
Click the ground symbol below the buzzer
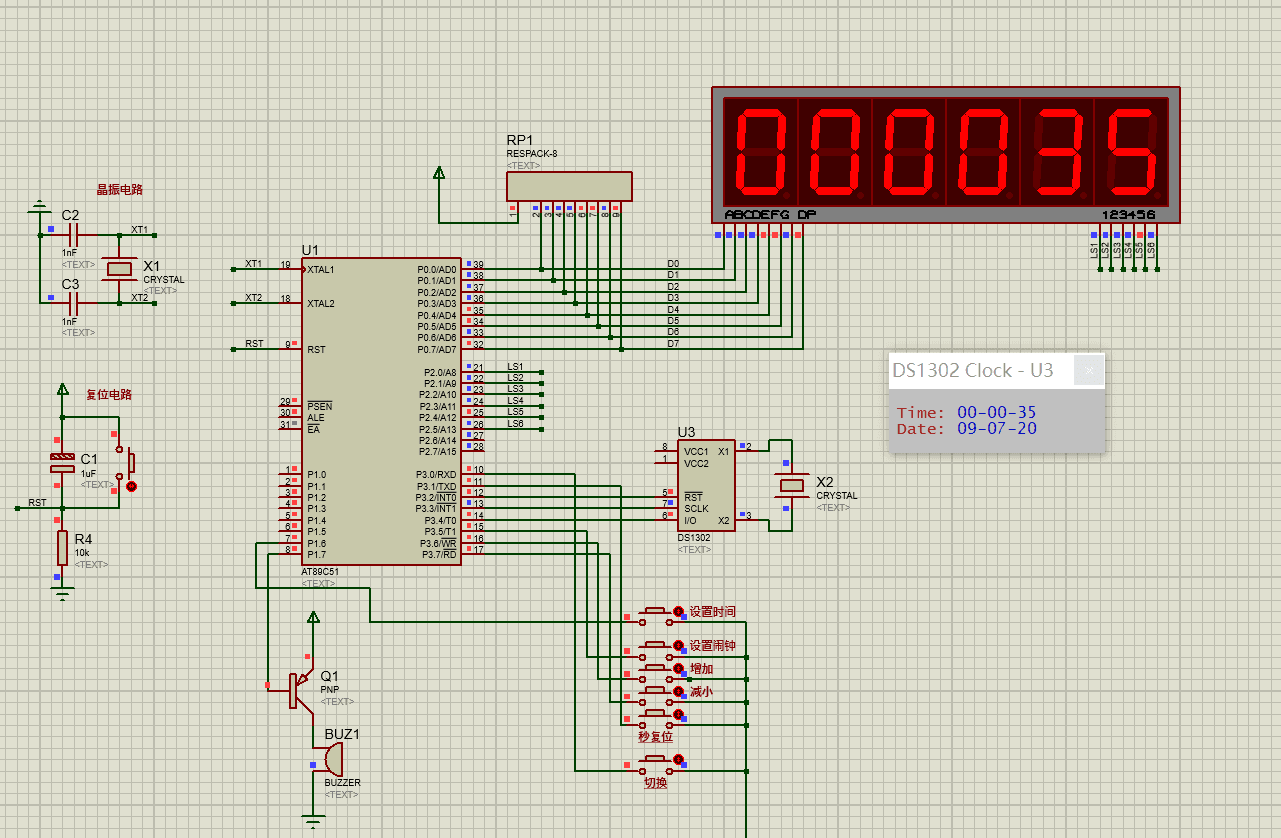click(314, 823)
